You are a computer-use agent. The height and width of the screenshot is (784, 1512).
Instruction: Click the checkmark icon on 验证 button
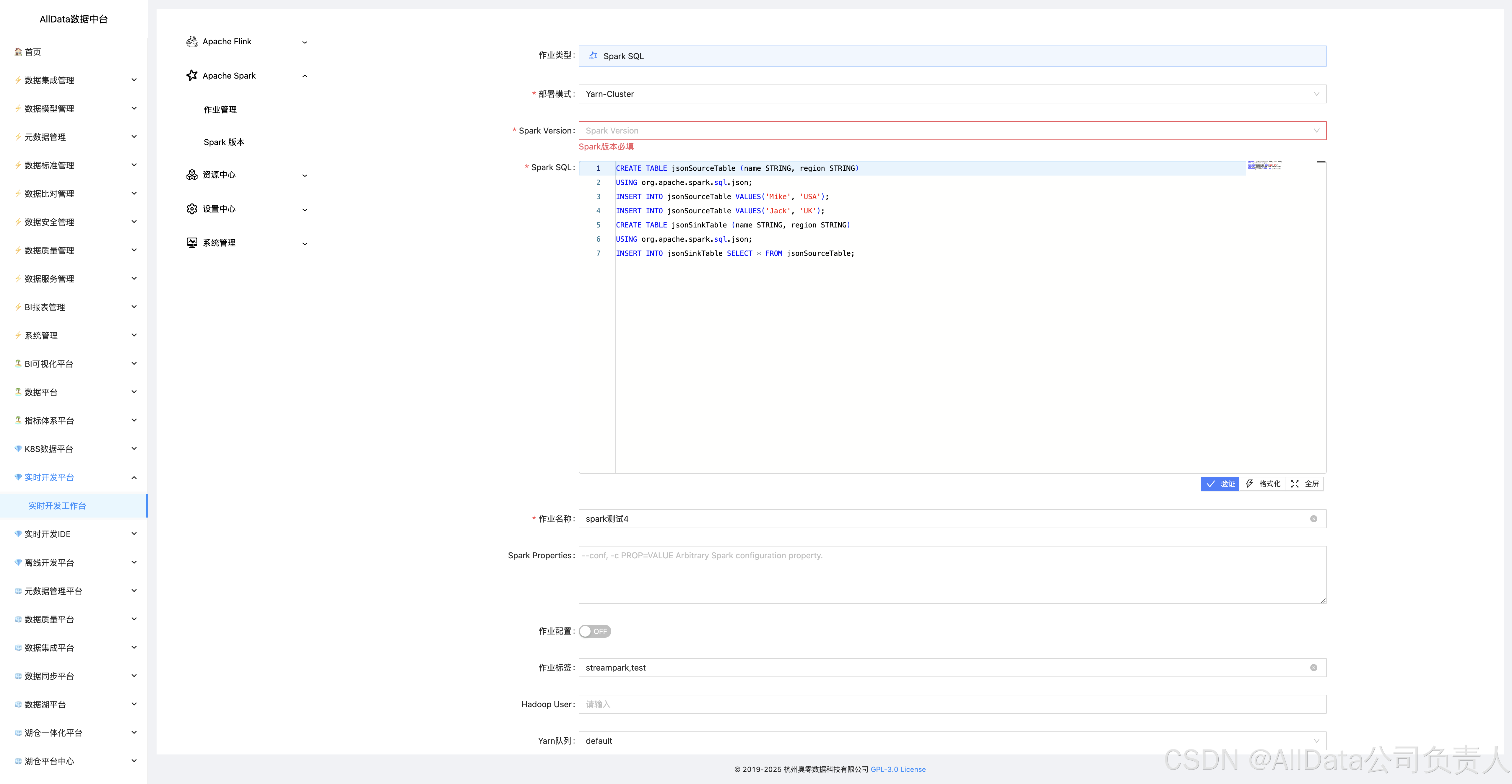point(1210,484)
